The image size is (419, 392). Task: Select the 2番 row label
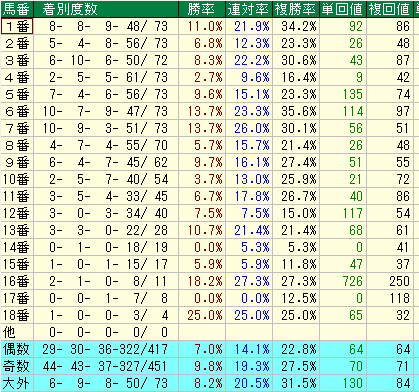(x=17, y=43)
